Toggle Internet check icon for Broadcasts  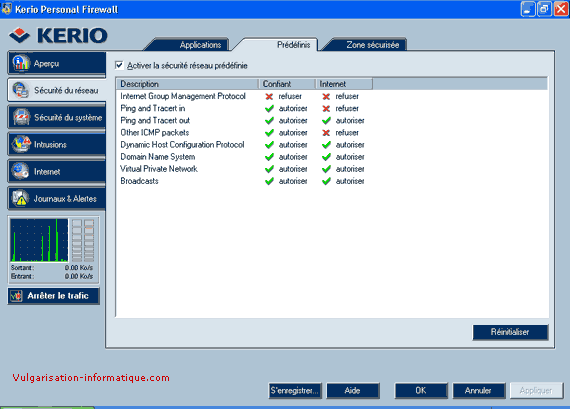click(326, 181)
